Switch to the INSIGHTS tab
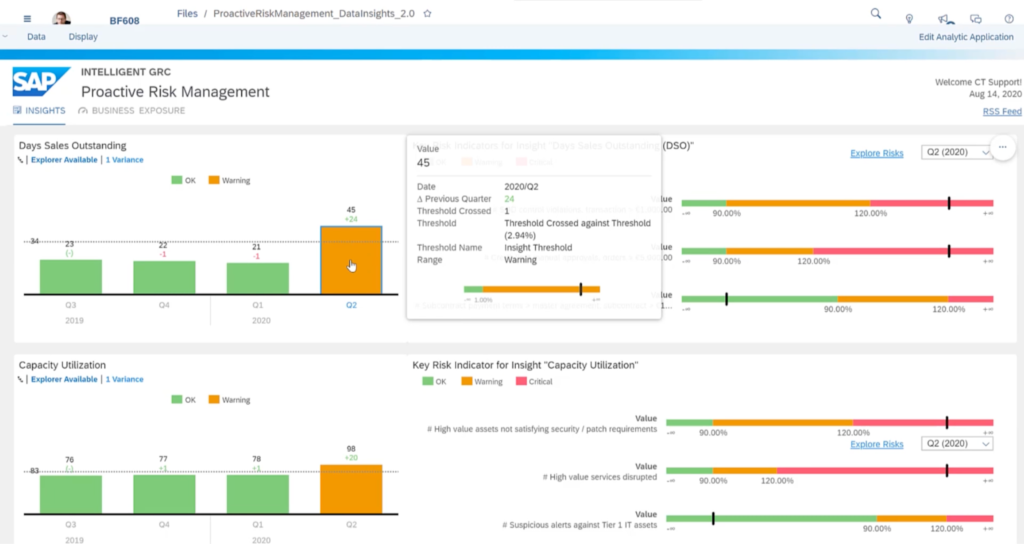Viewport: 1024px width, 544px height. coord(45,110)
